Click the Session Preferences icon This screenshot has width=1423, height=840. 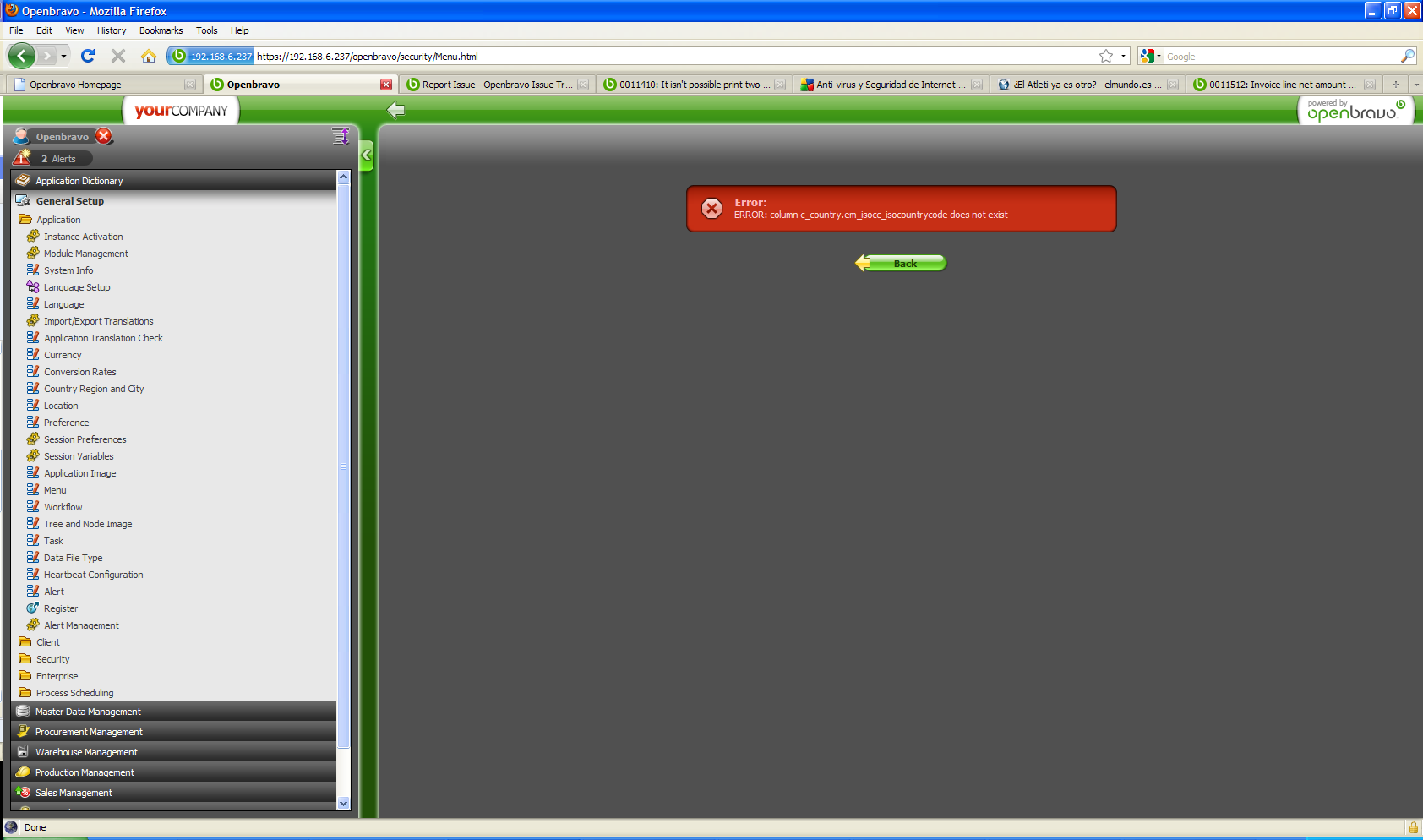point(33,439)
